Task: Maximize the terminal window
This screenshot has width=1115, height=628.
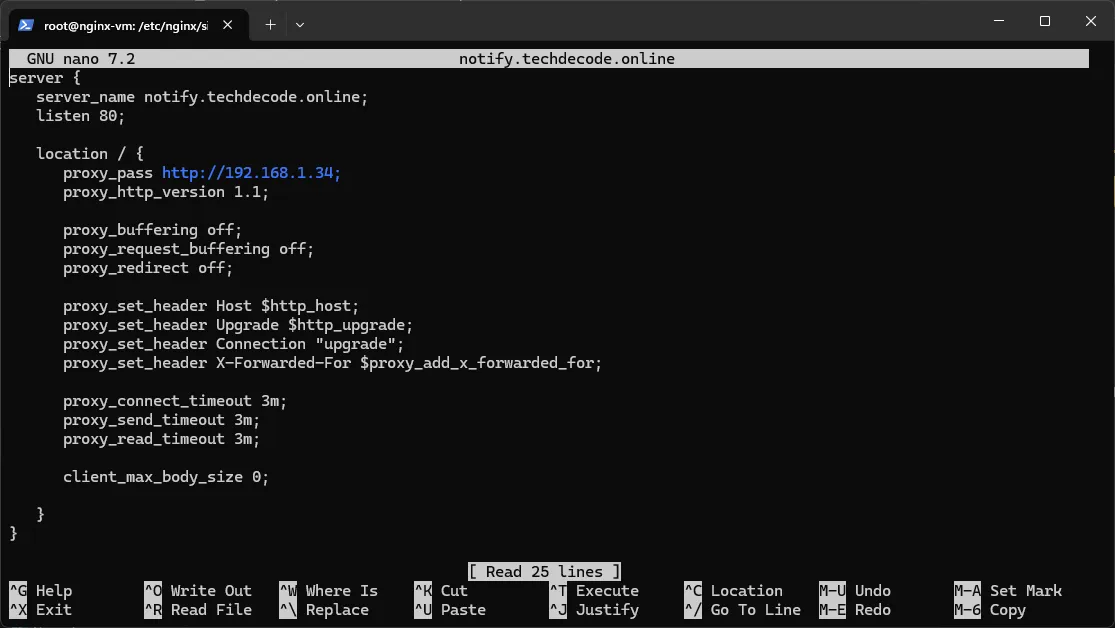Action: (x=1045, y=21)
